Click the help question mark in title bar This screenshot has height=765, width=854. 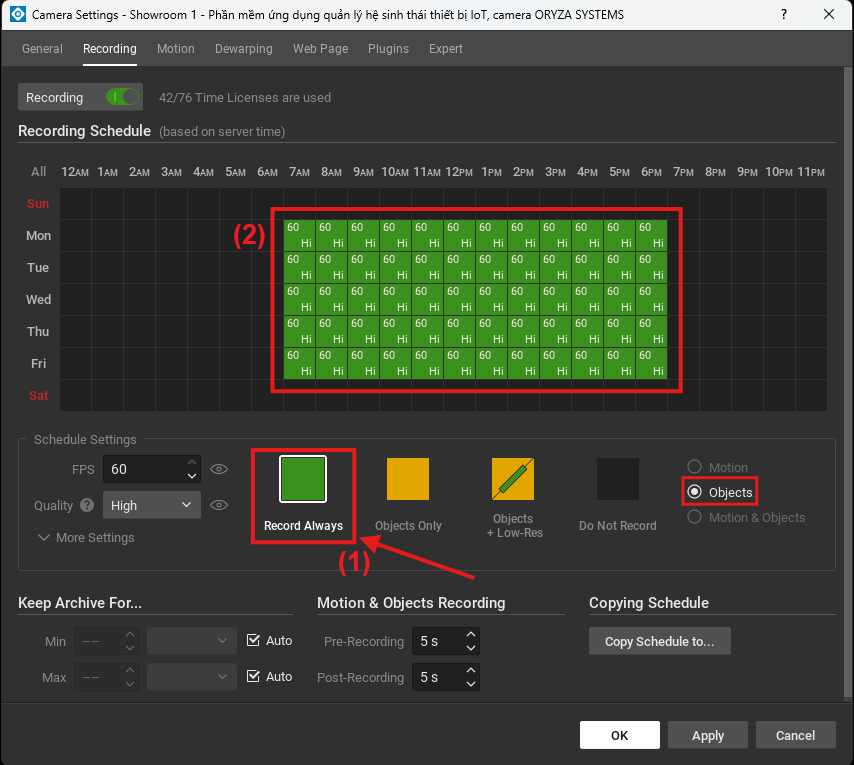click(x=784, y=14)
